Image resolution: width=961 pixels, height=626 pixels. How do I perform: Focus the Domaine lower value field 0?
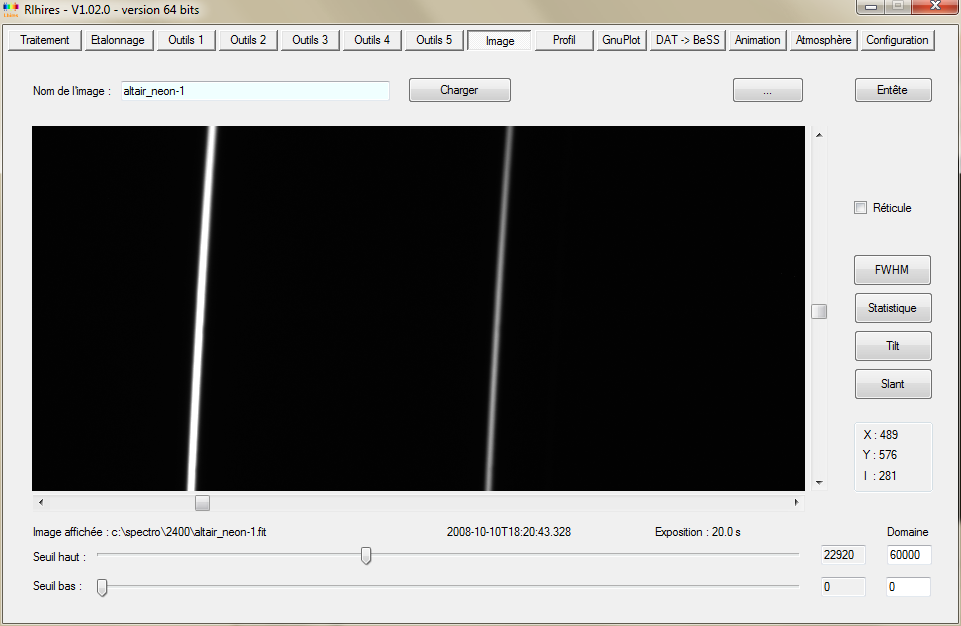[909, 587]
